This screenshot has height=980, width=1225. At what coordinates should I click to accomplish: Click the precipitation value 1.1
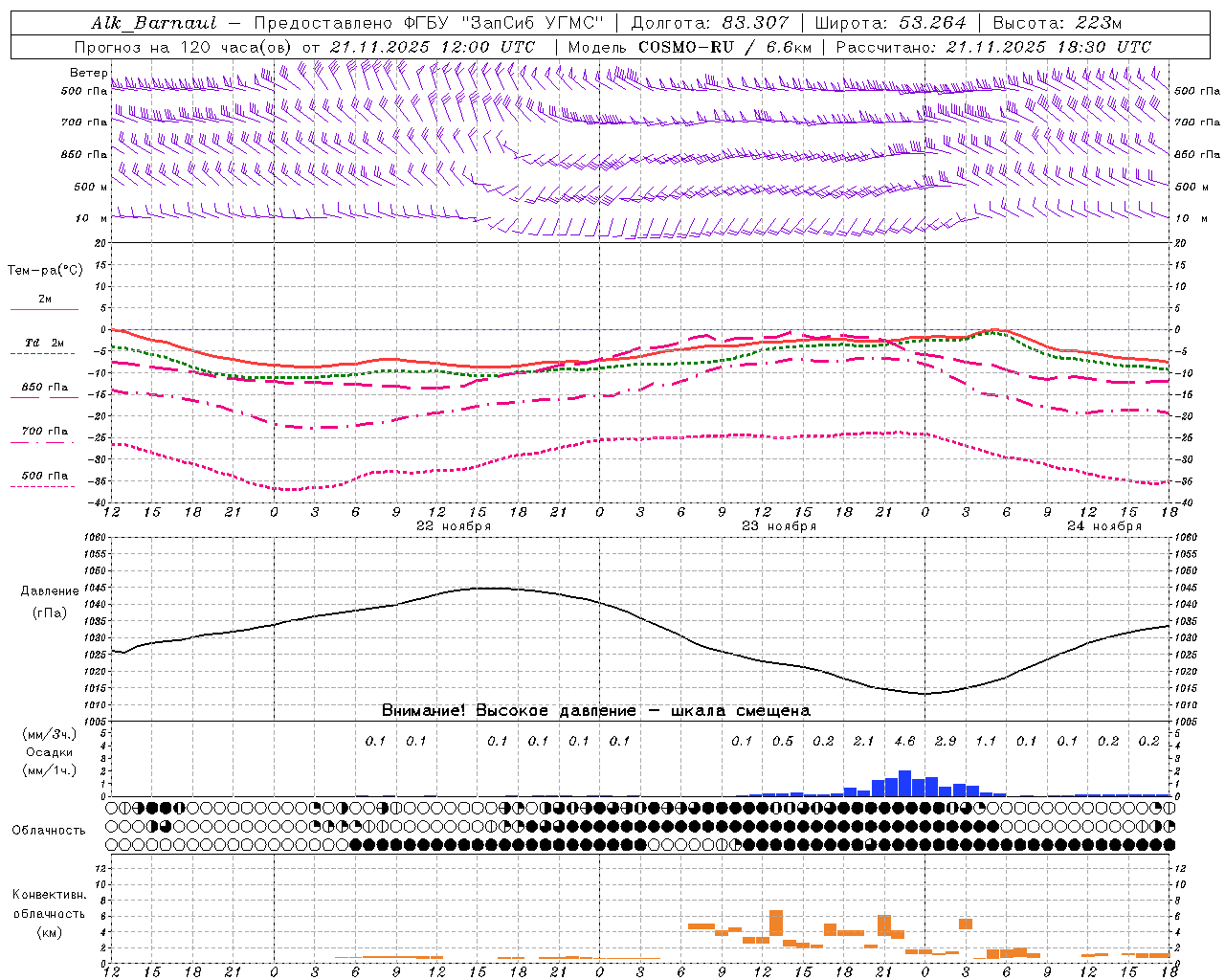(x=986, y=741)
